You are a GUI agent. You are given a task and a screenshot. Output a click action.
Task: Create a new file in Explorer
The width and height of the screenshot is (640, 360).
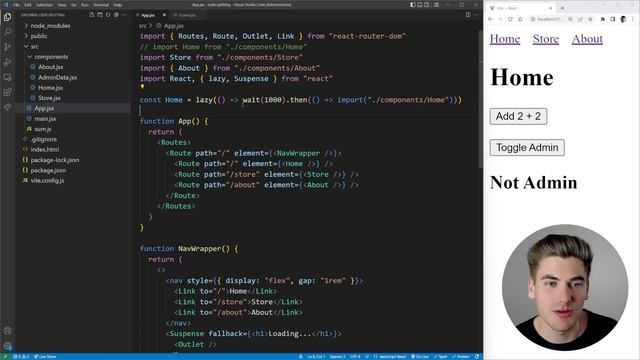[x=92, y=15]
